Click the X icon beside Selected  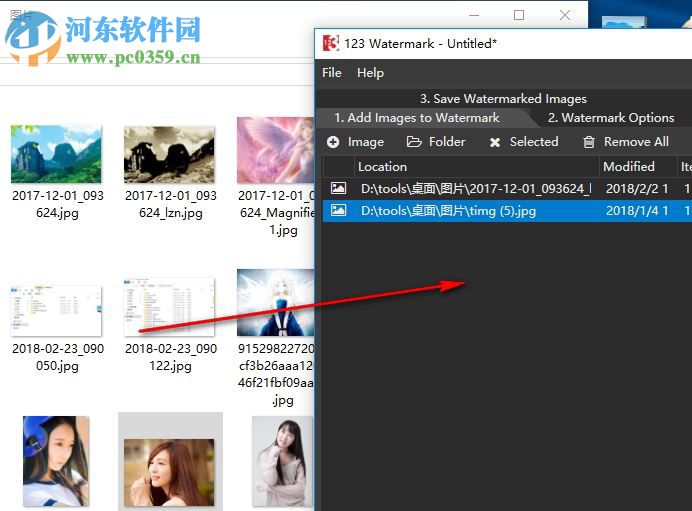pos(495,142)
